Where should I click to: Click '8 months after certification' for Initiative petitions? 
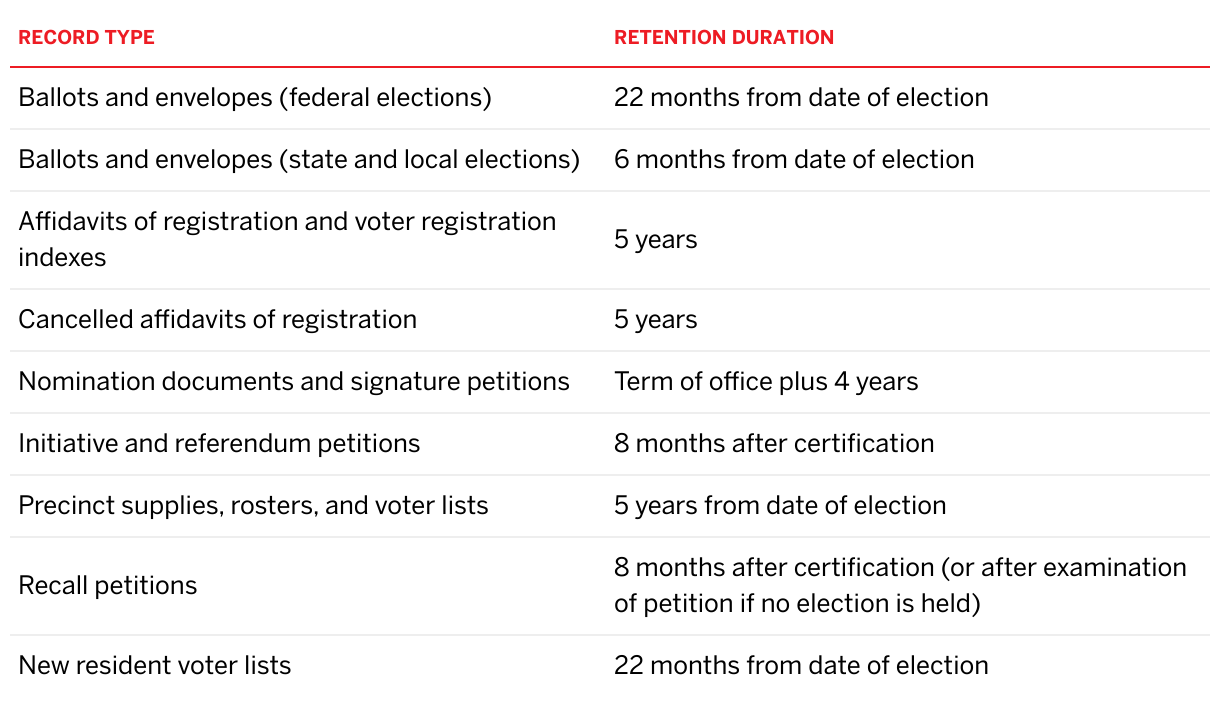coord(774,444)
